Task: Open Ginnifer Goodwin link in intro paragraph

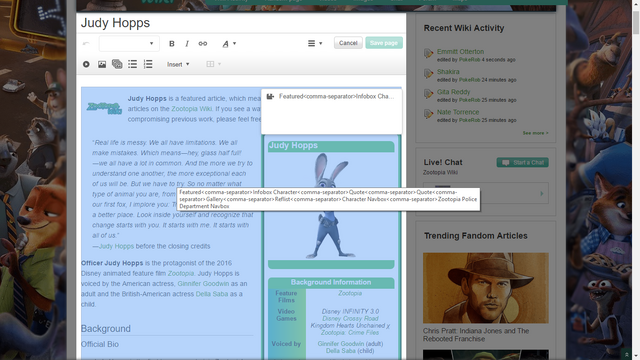Action: coord(203,284)
